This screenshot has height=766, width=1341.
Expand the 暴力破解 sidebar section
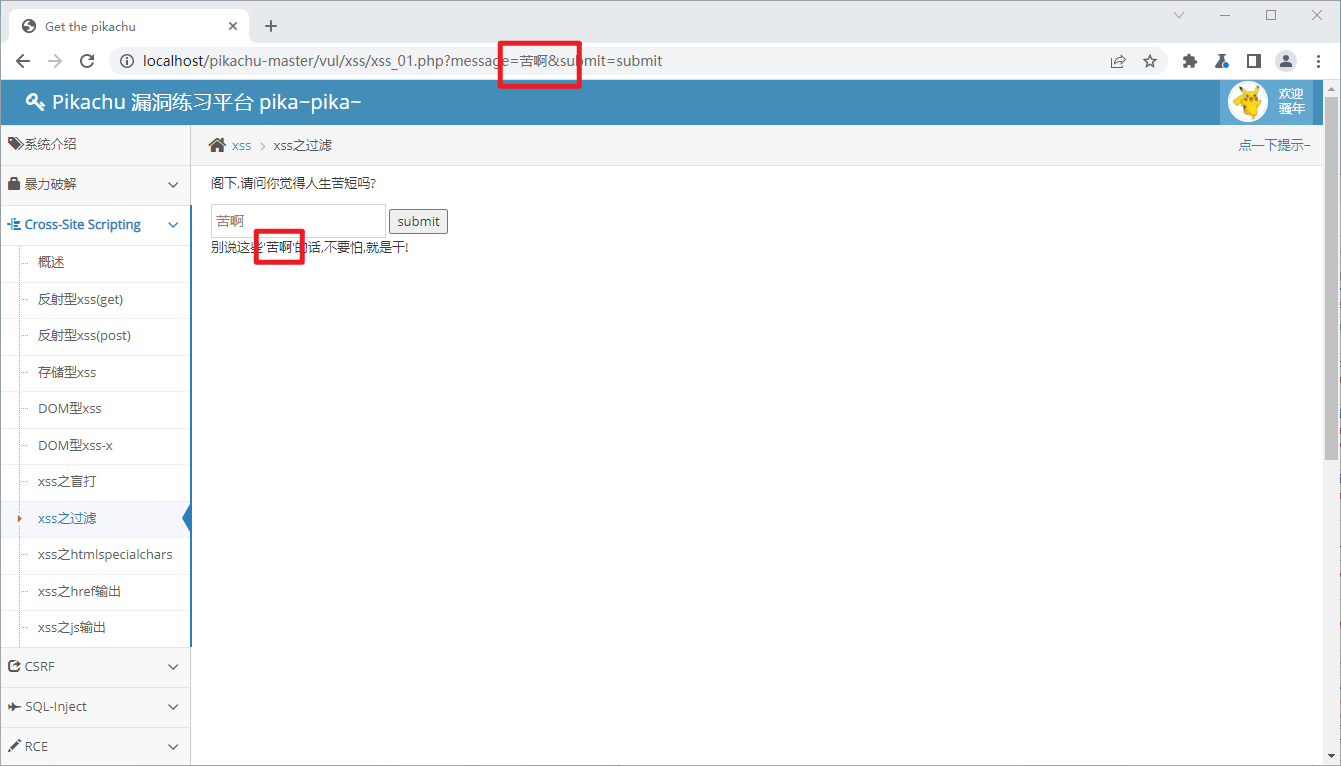point(95,185)
